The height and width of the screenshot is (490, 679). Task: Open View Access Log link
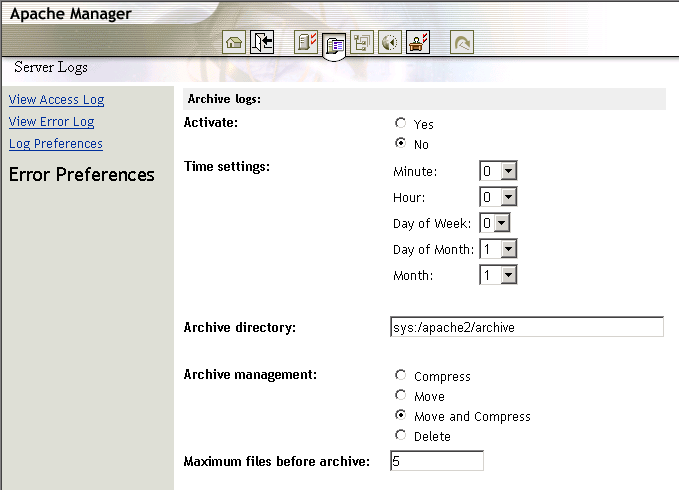click(x=56, y=100)
